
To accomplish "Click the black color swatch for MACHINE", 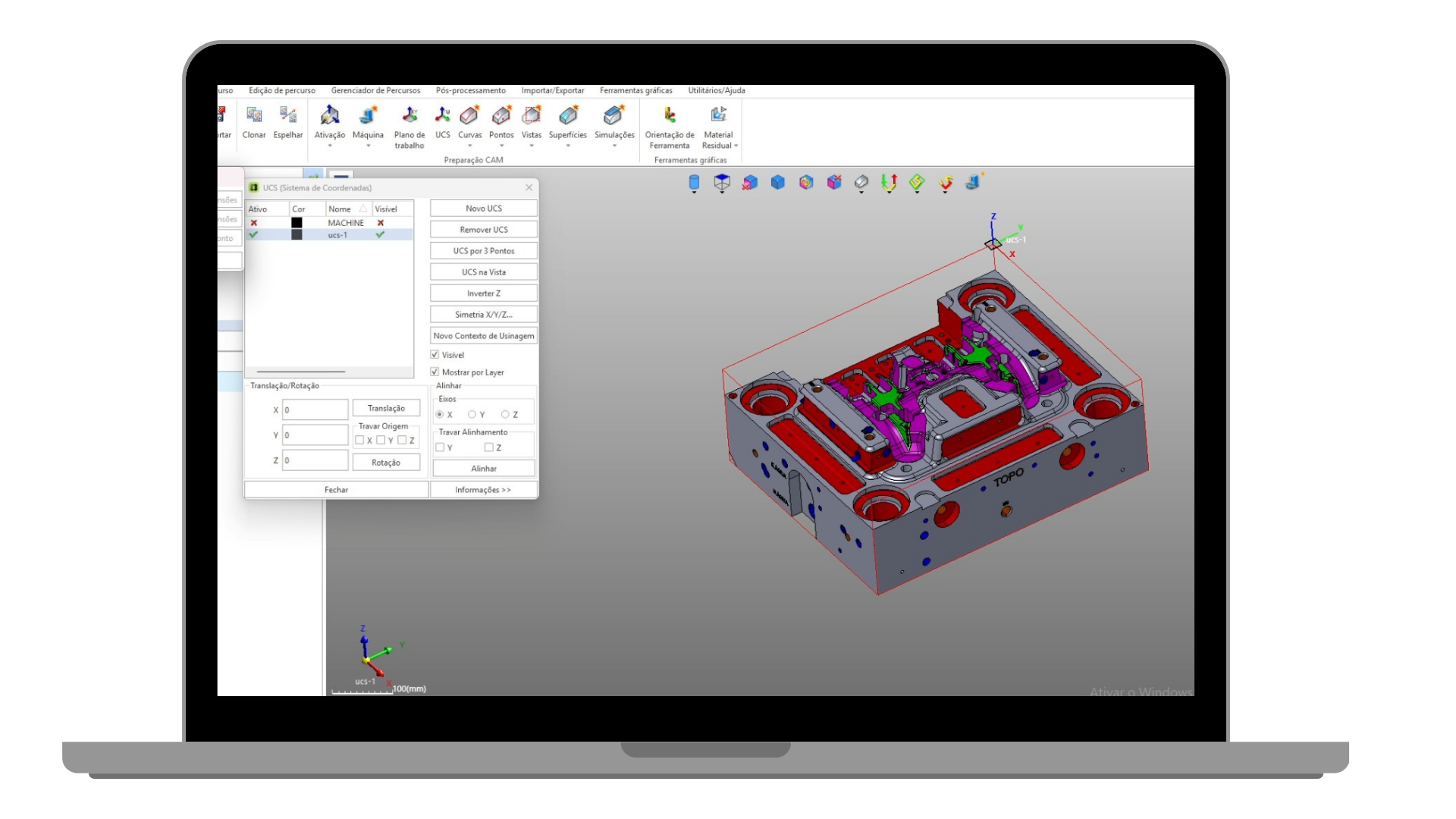I will [x=297, y=223].
